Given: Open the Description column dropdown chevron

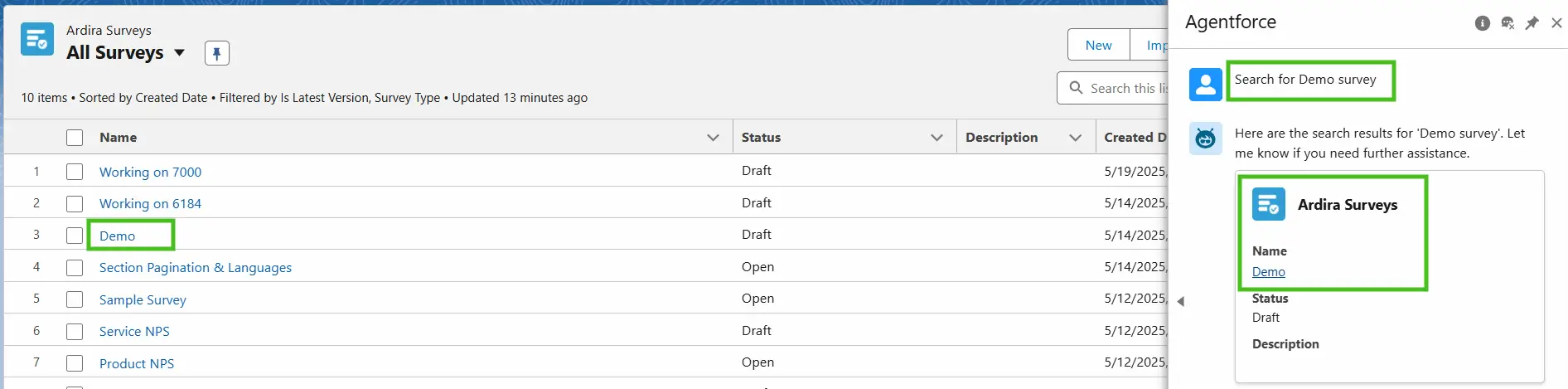Looking at the screenshot, I should 1075,138.
